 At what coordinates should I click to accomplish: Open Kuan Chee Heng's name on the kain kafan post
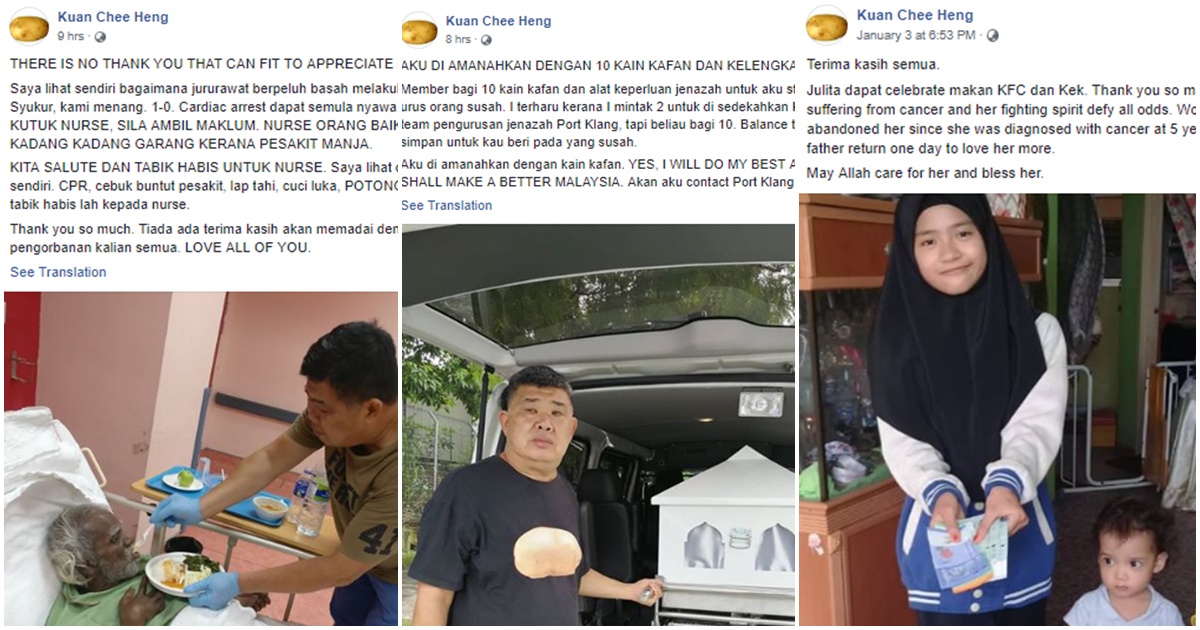[498, 21]
